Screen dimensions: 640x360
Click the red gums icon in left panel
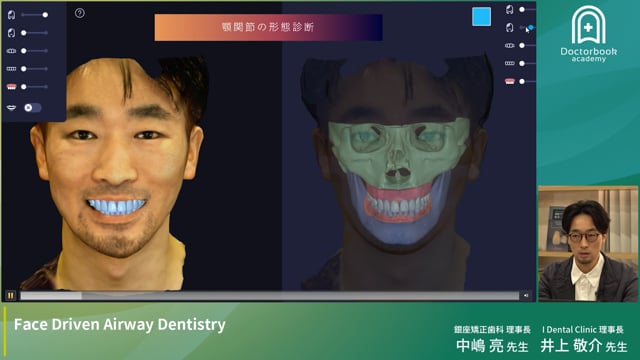click(11, 87)
